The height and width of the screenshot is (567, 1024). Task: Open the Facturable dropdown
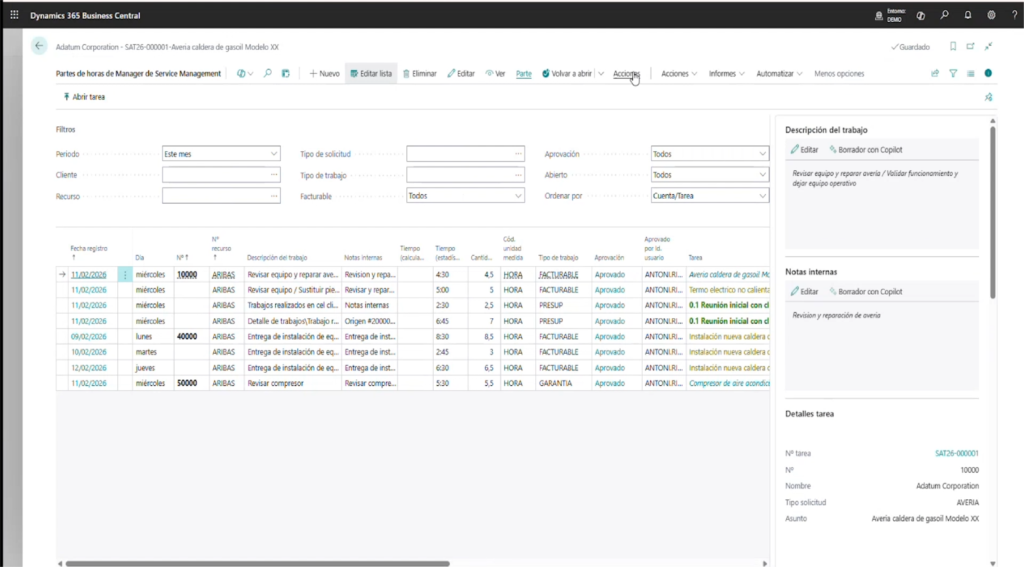(518, 196)
